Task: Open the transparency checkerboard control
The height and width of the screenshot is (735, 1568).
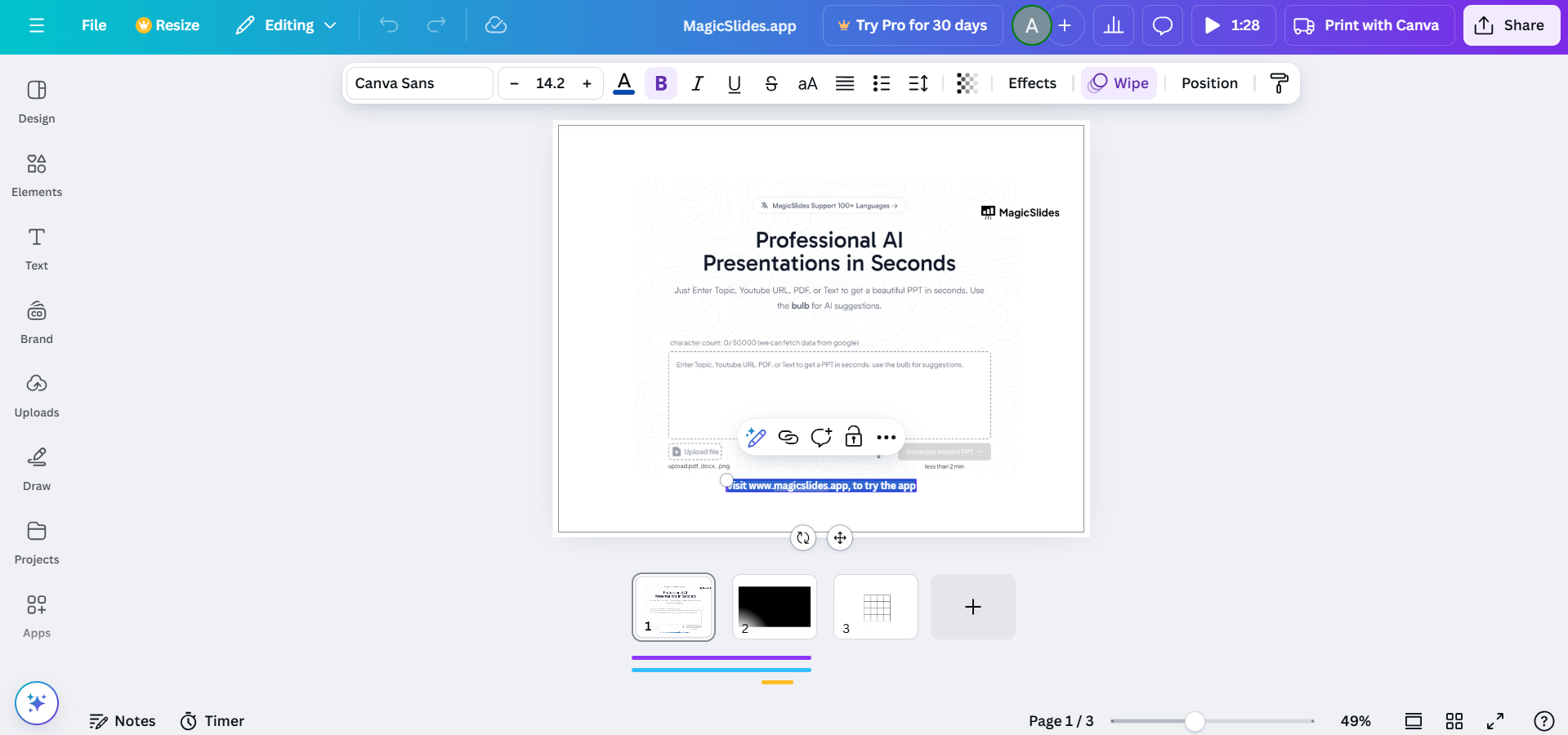Action: 967,83
